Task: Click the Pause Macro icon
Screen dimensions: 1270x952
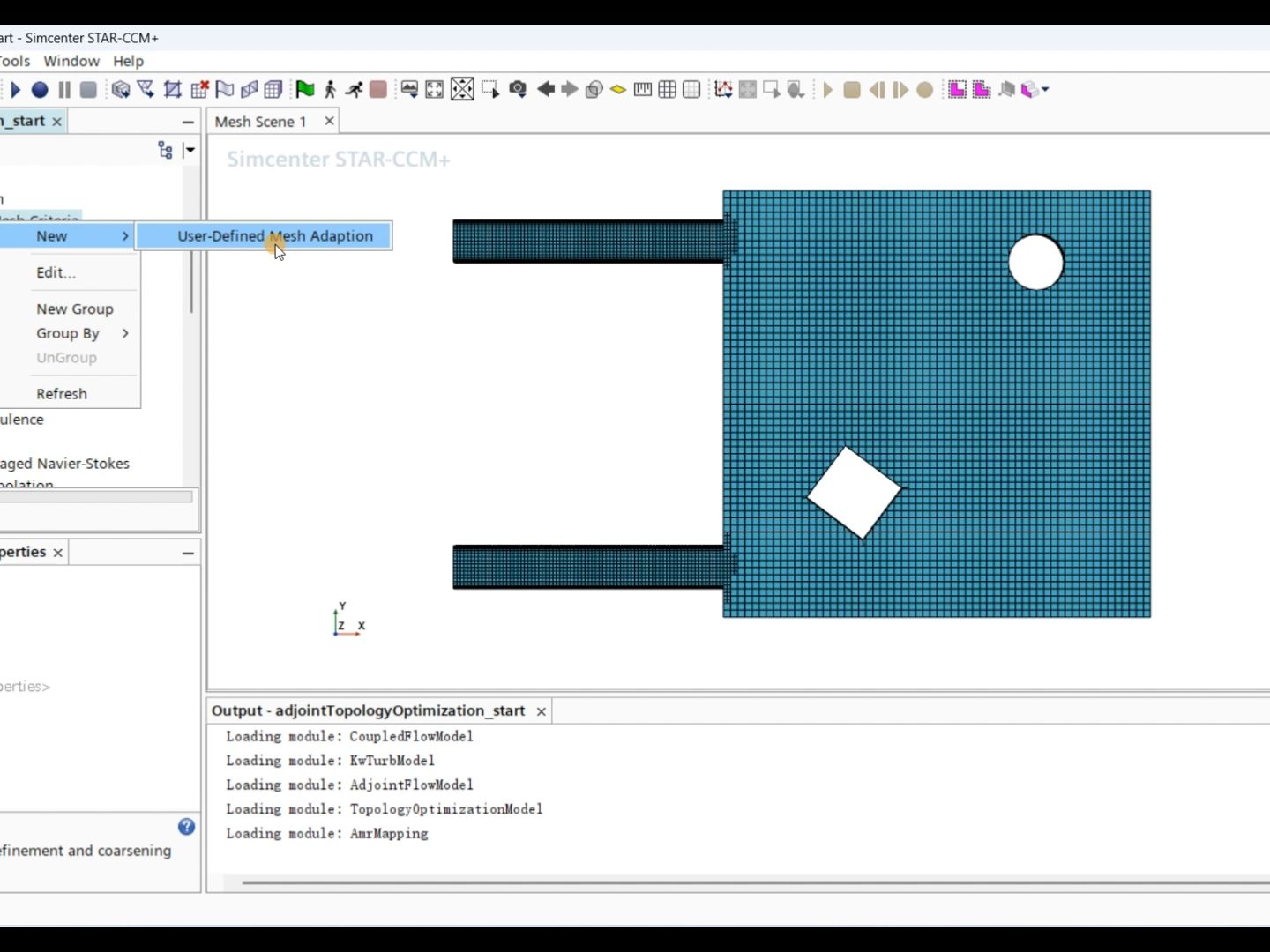Action: [x=64, y=89]
